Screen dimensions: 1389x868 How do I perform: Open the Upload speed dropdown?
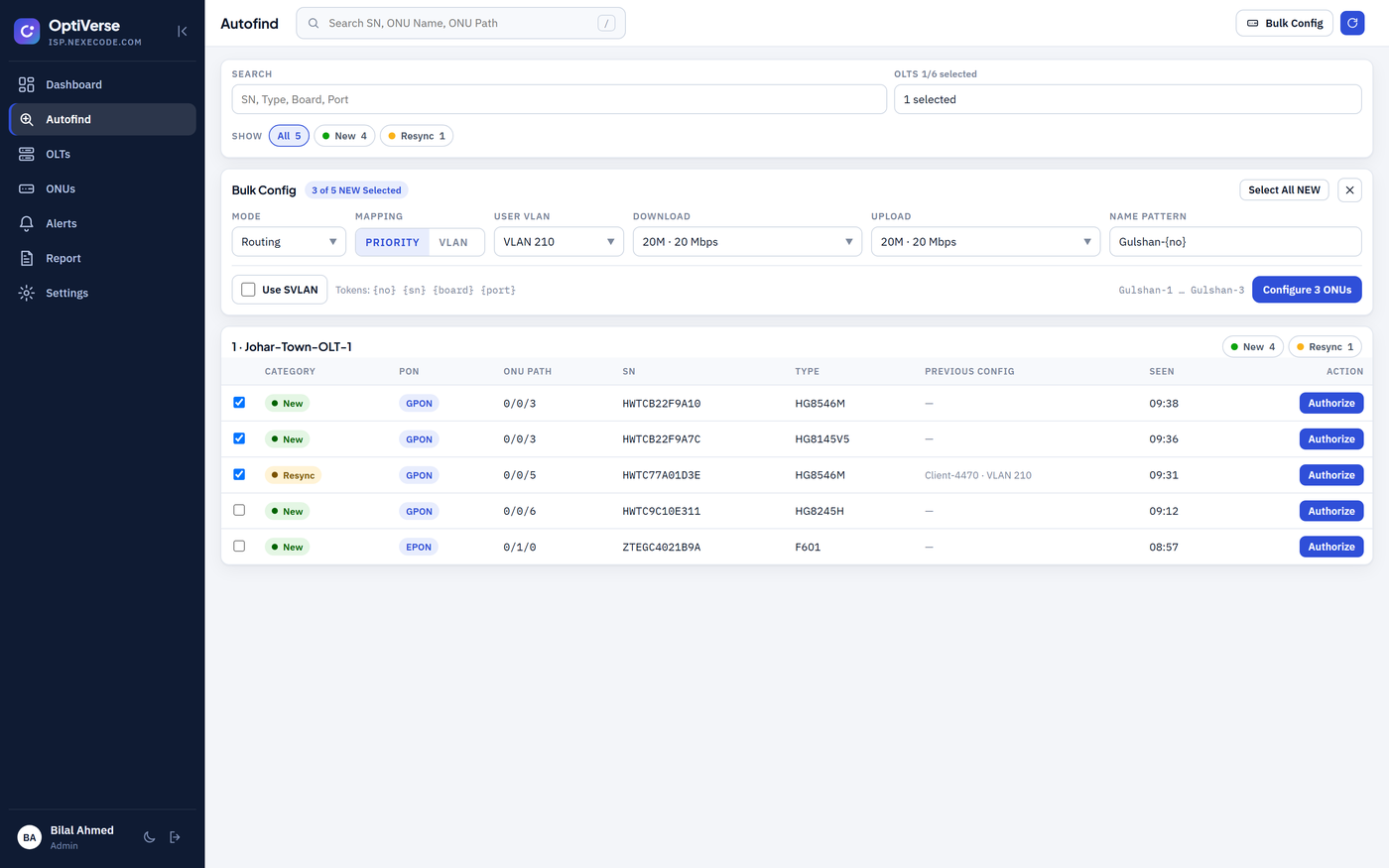pyautogui.click(x=985, y=242)
